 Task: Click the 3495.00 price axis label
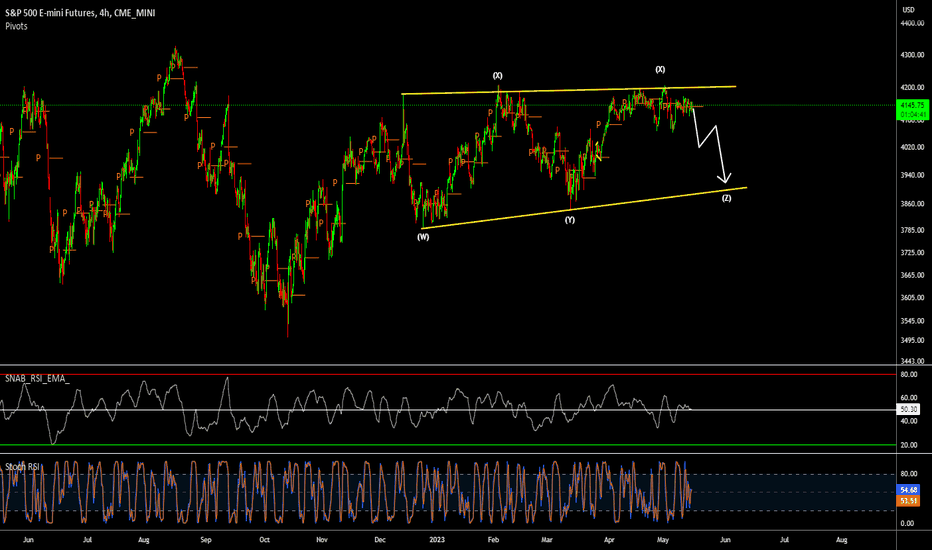912,340
